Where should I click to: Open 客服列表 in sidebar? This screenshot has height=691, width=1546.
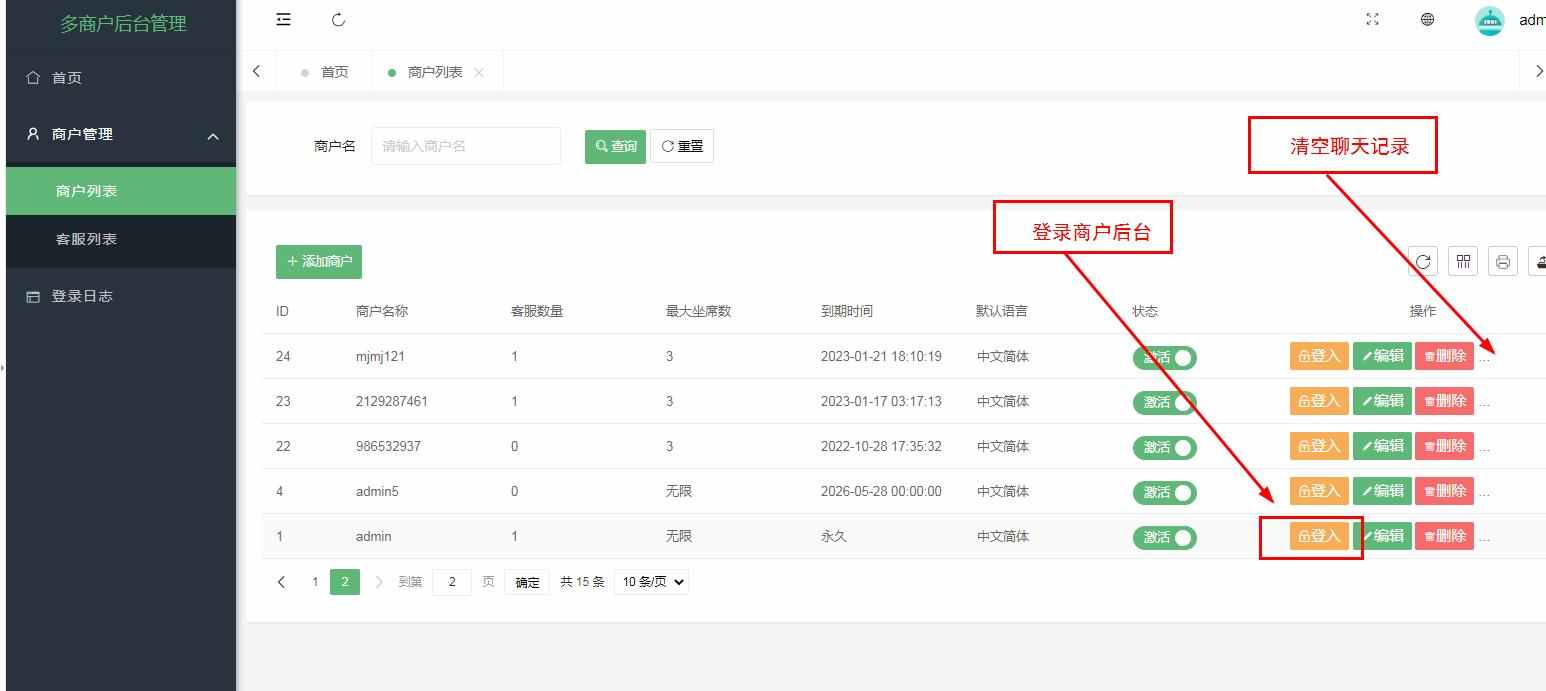(121, 239)
